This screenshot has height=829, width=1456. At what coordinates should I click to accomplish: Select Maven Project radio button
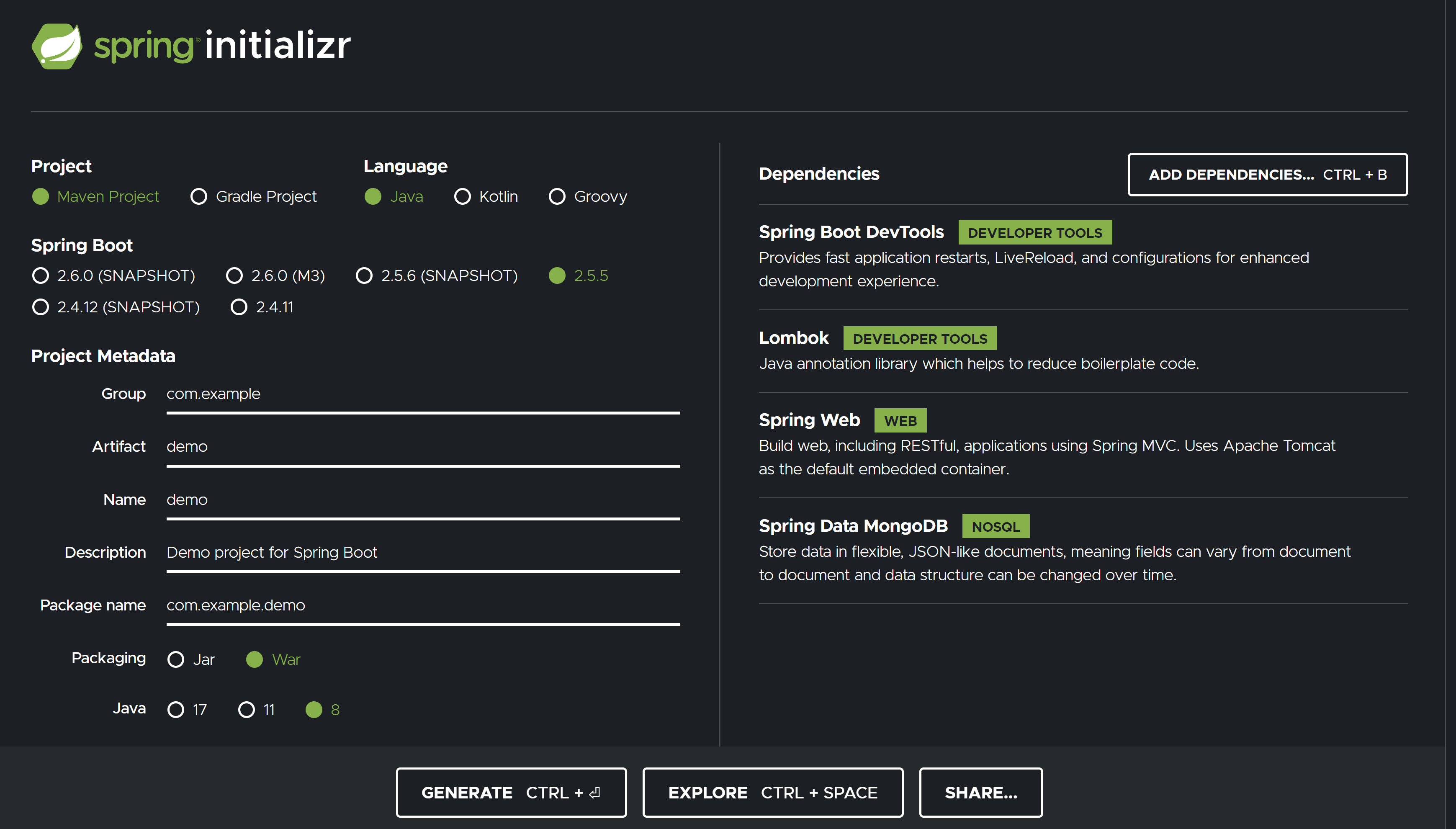click(x=41, y=196)
